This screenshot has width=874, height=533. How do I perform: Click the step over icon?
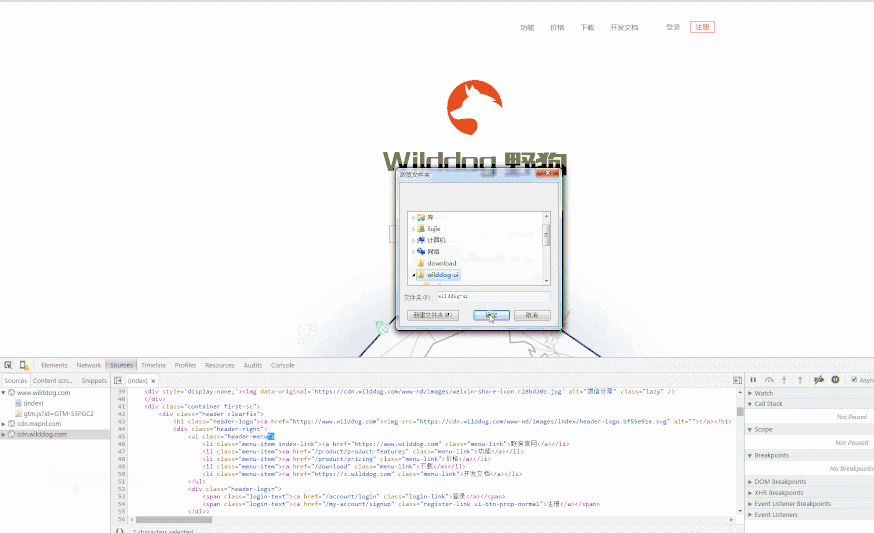[769, 380]
